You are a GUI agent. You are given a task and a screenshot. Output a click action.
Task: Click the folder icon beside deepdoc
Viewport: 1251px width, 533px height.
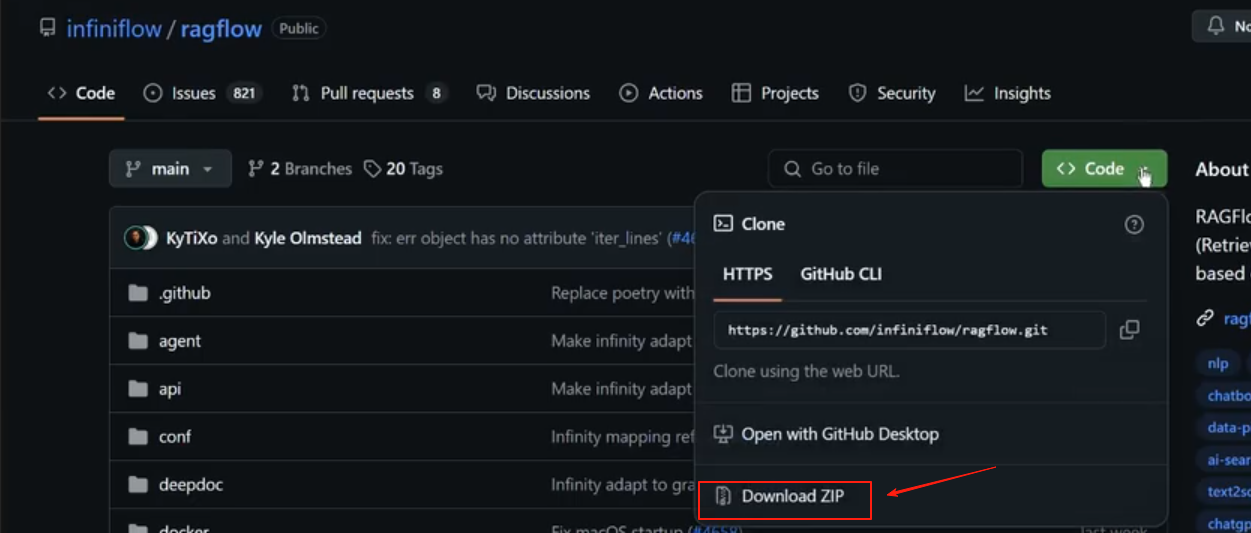pos(138,485)
